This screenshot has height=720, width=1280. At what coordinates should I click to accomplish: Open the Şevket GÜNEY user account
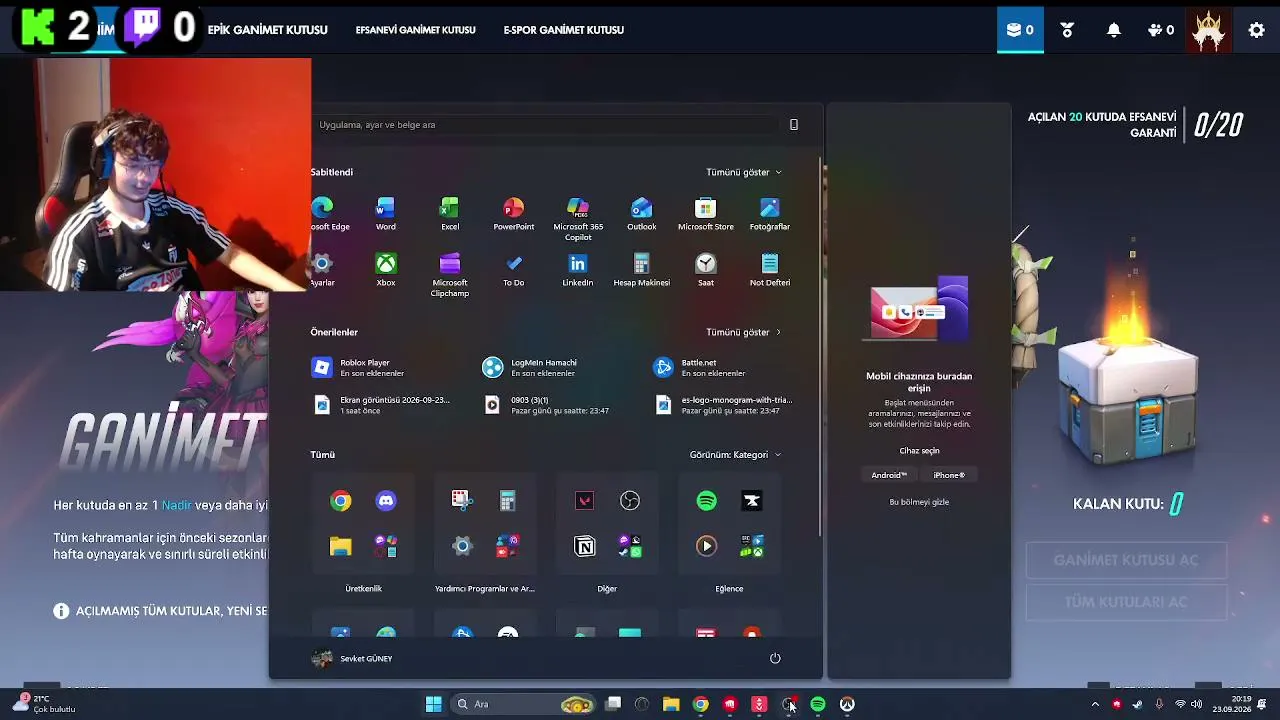tap(352, 658)
